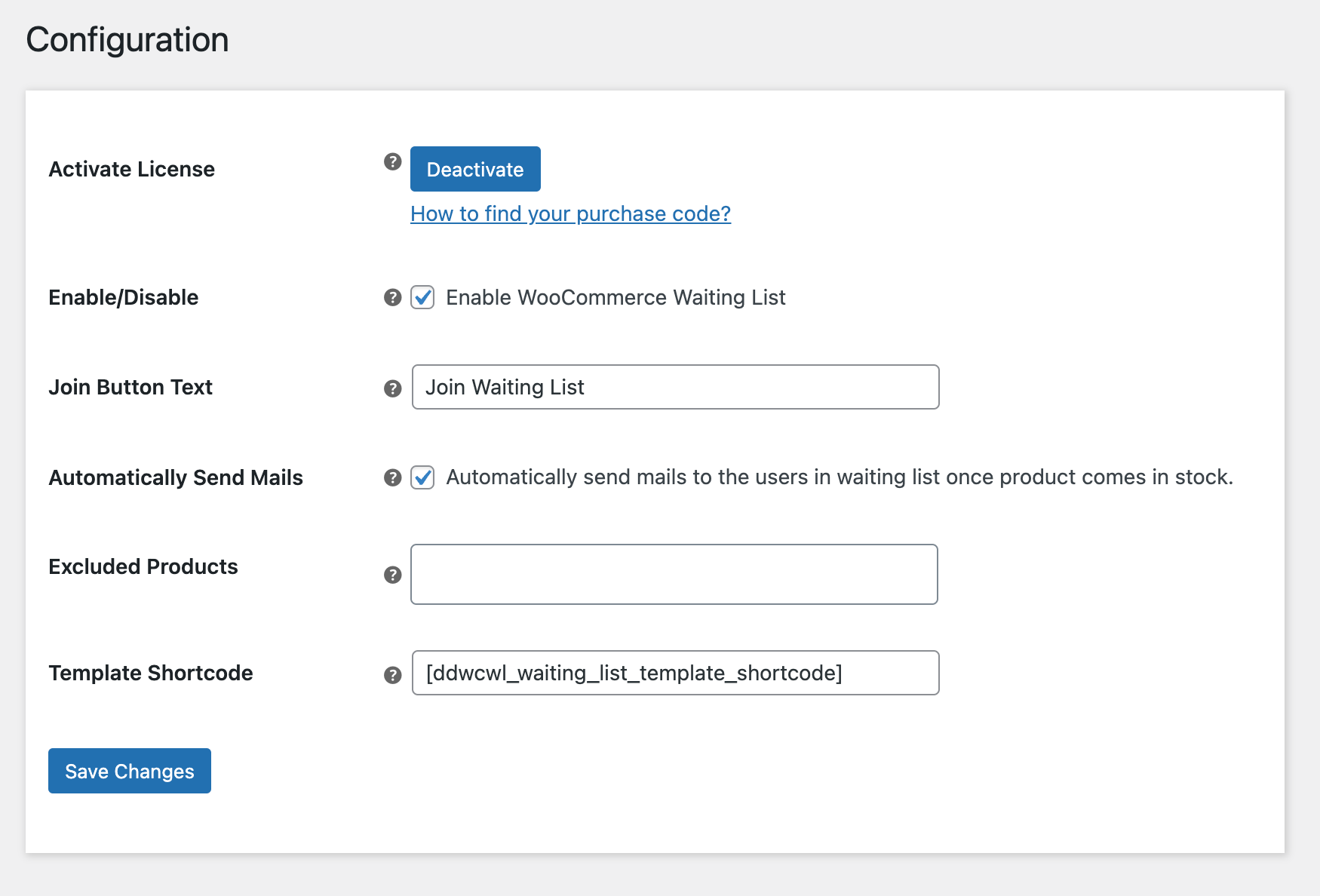Open the How to find your purchase code link
The image size is (1320, 896).
(570, 213)
